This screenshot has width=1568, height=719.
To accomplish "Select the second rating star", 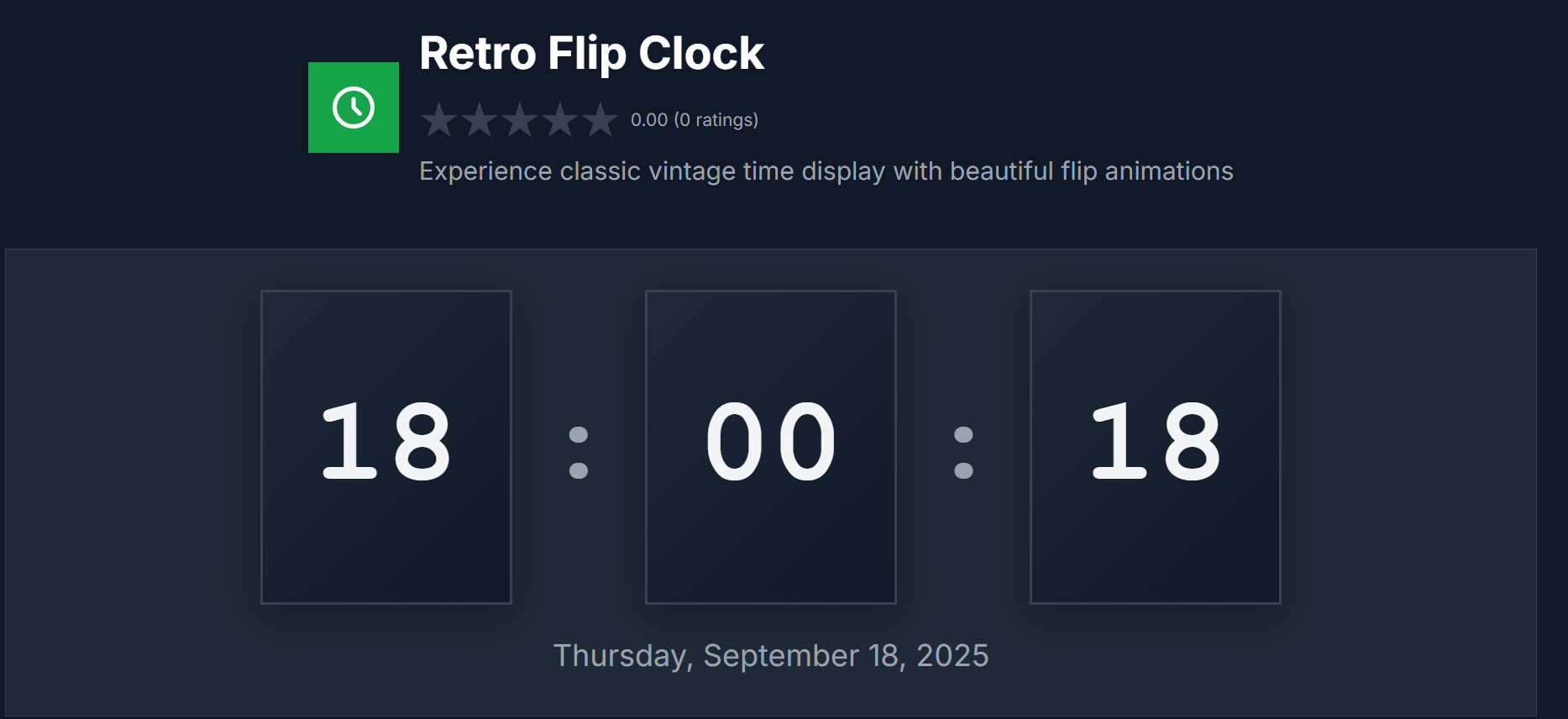I will 480,120.
